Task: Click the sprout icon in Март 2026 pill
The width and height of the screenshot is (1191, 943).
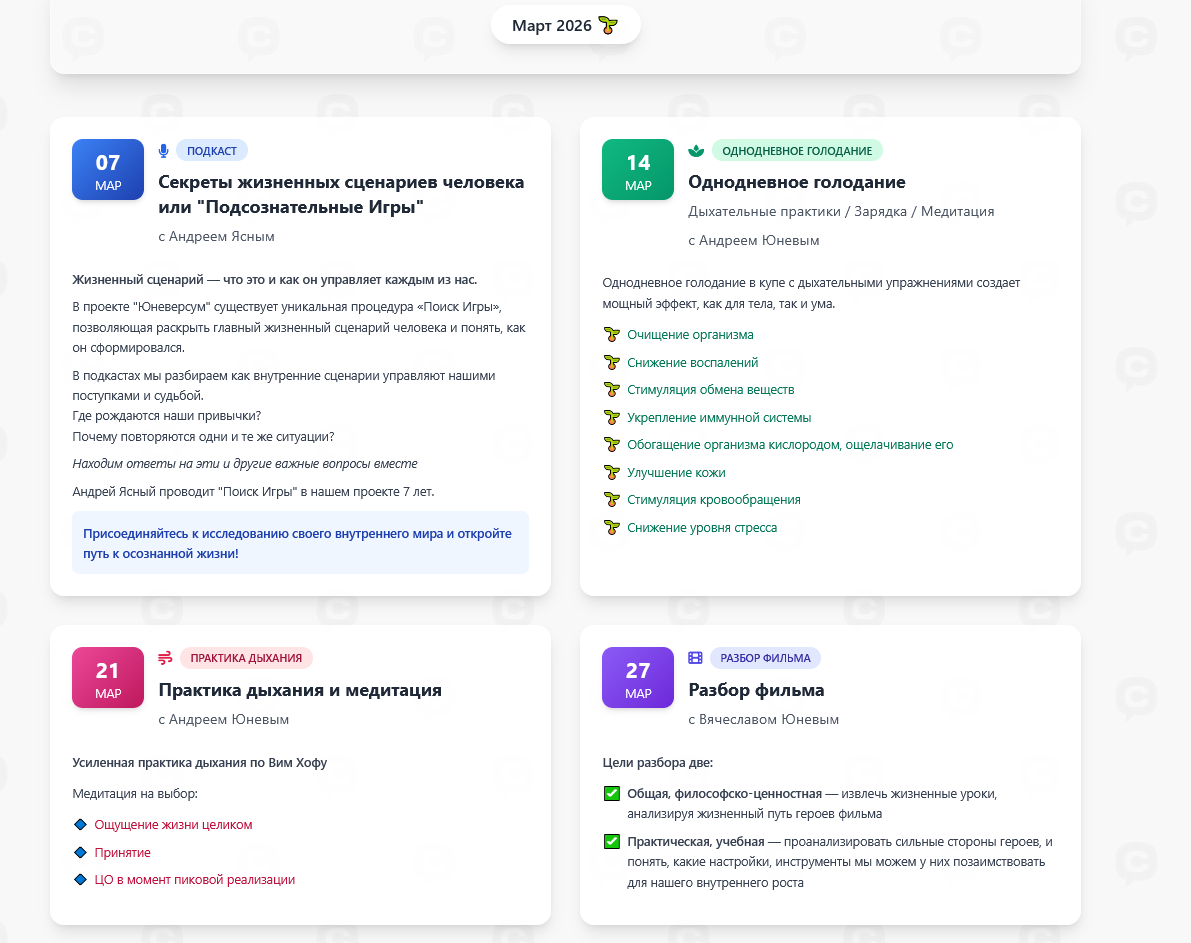Action: point(608,26)
